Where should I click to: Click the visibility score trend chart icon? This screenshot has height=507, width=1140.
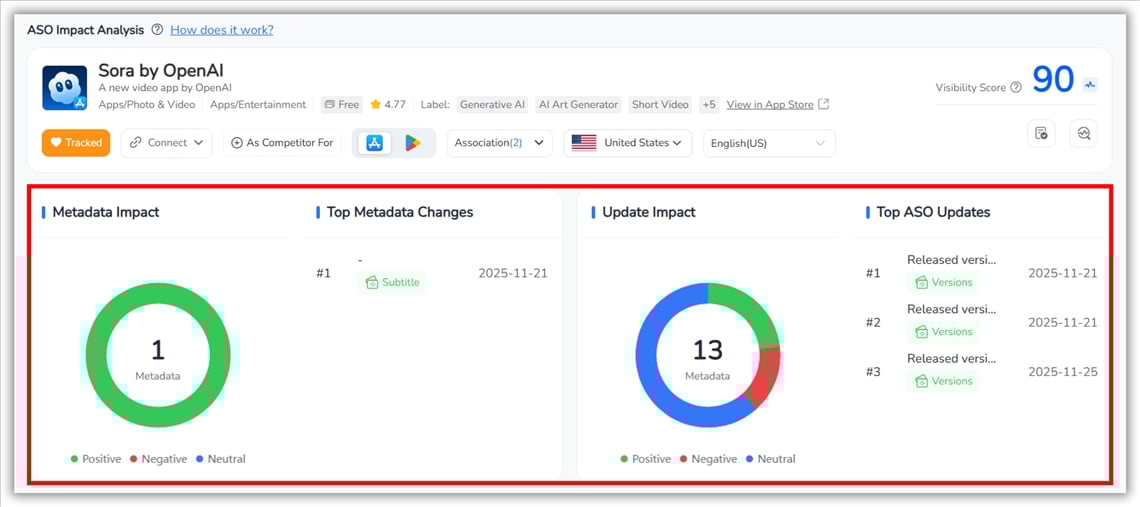click(1090, 85)
